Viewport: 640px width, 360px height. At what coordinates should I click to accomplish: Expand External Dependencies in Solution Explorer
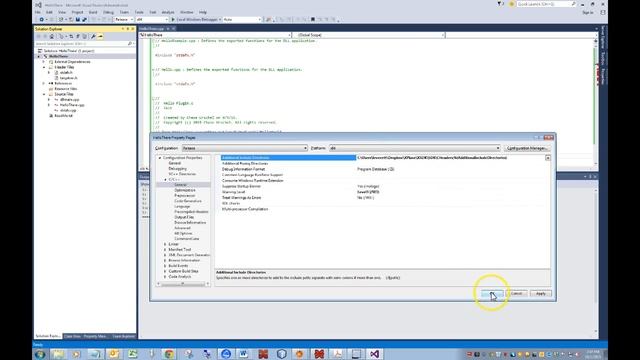pos(44,62)
